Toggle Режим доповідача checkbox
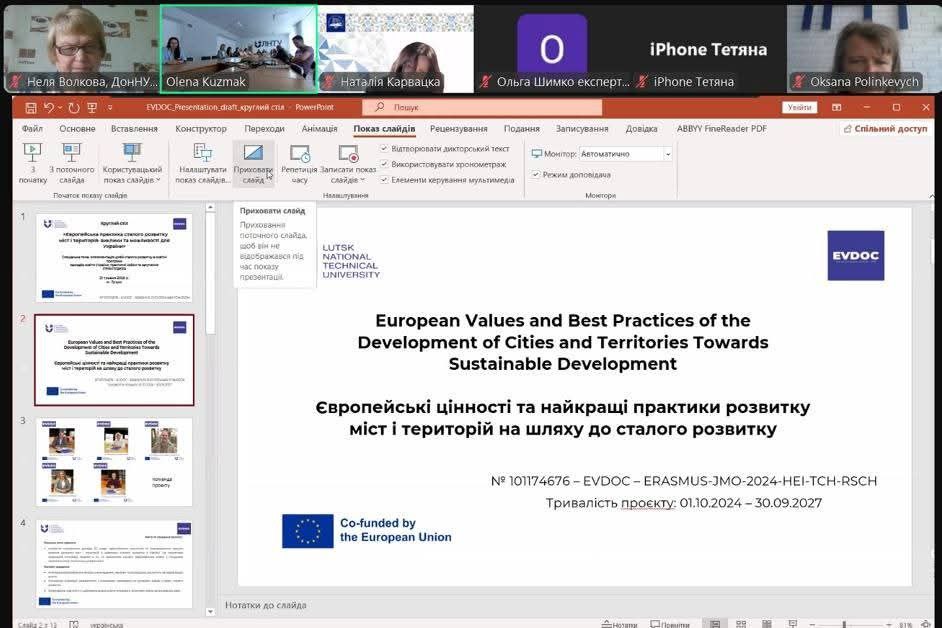 point(535,174)
